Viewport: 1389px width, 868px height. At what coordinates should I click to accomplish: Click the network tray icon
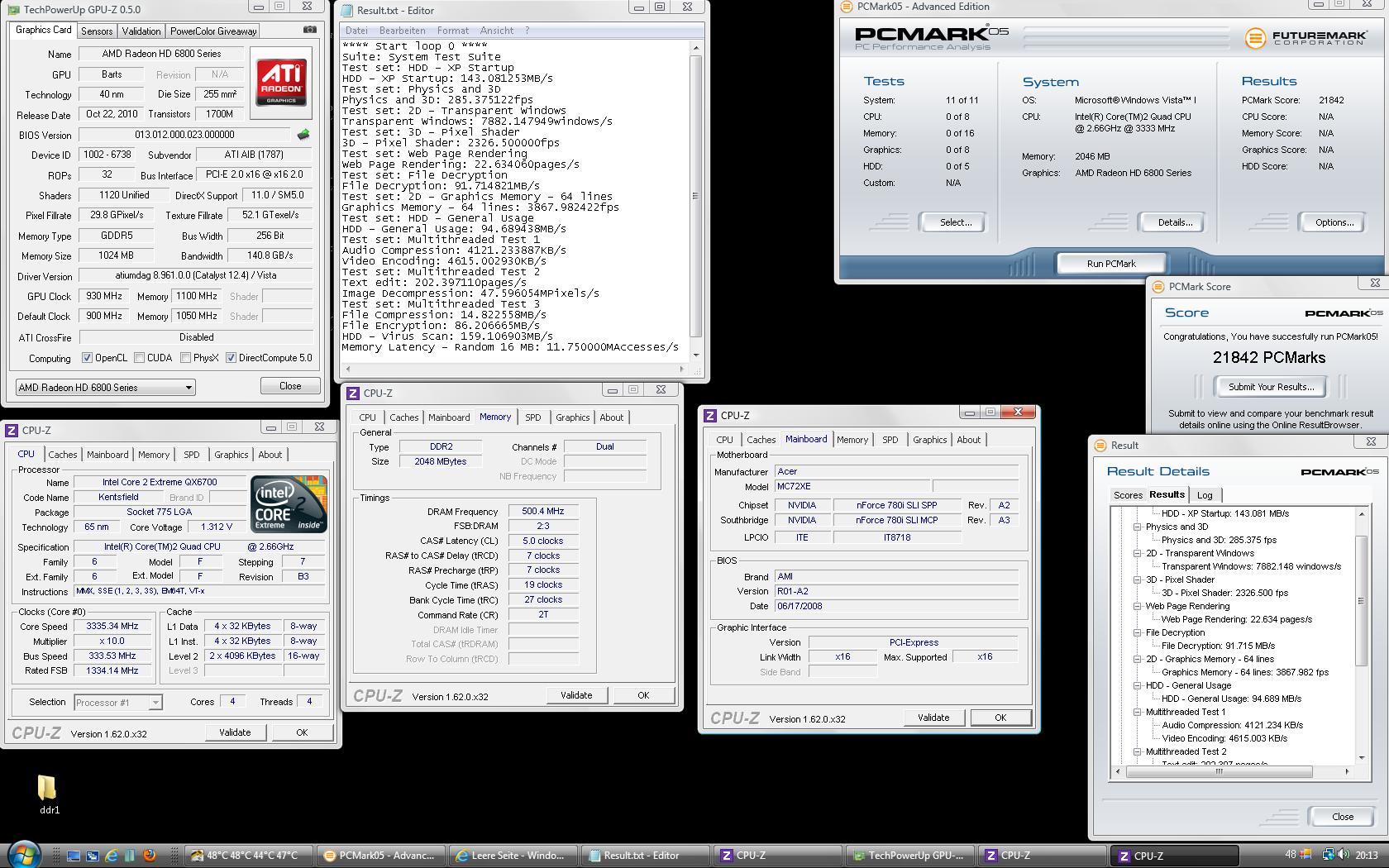click(x=1328, y=855)
